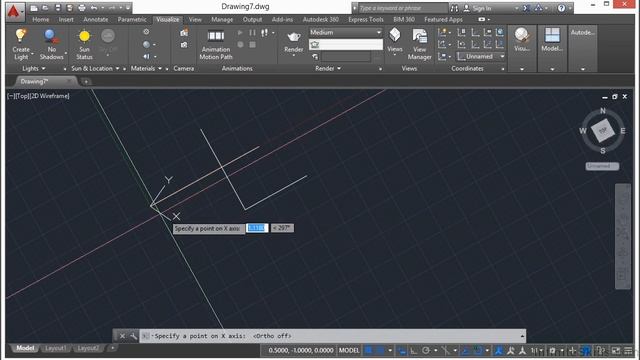Viewport: 640px width, 360px height.
Task: Switch to the Parametric ribbon tab
Action: point(132,20)
